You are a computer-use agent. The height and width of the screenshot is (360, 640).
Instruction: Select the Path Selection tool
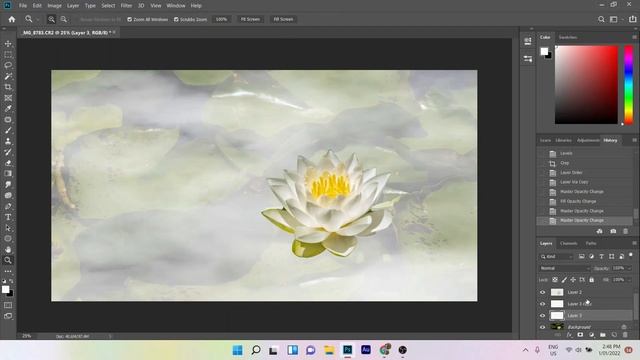point(8,228)
